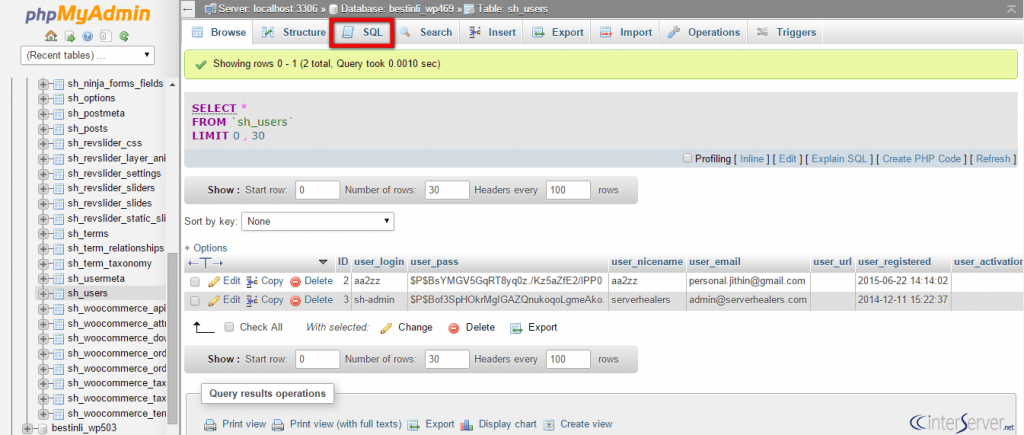Open the Export tab in the top tab bar

click(558, 33)
